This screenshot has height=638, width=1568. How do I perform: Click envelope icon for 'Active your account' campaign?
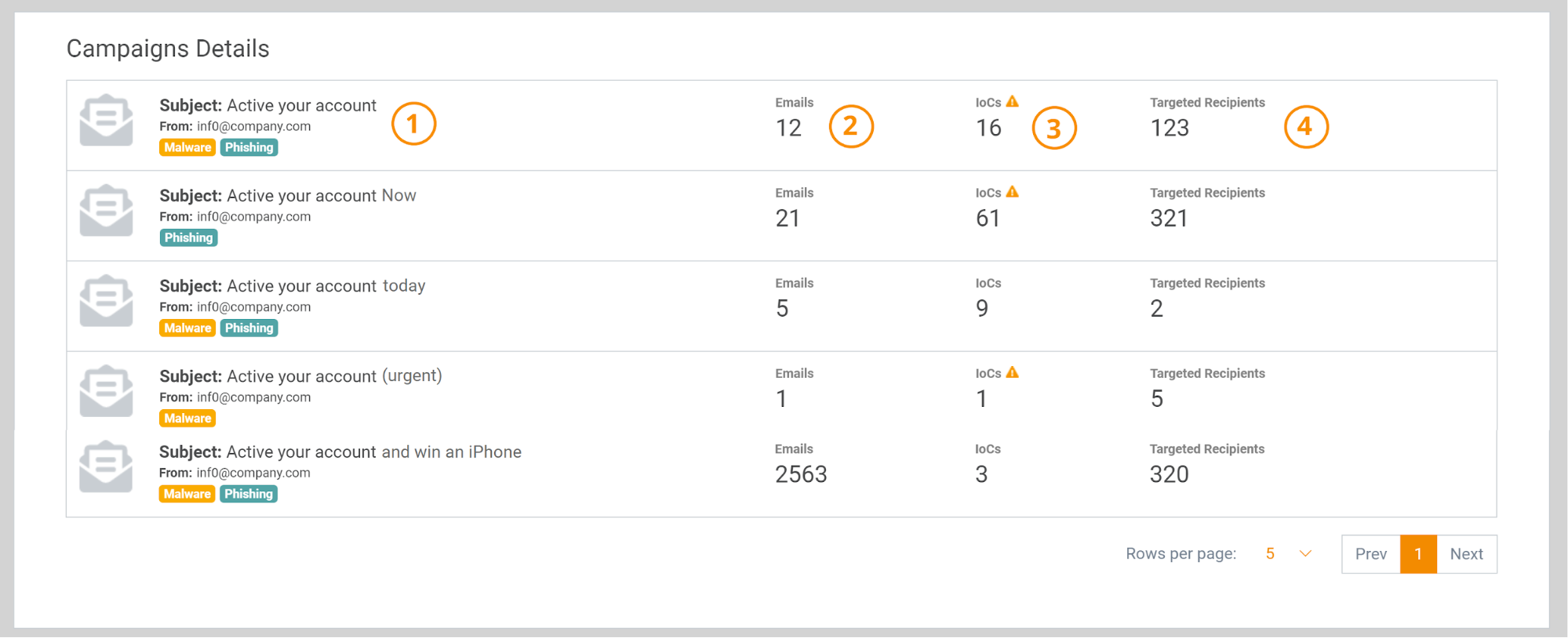coord(106,120)
